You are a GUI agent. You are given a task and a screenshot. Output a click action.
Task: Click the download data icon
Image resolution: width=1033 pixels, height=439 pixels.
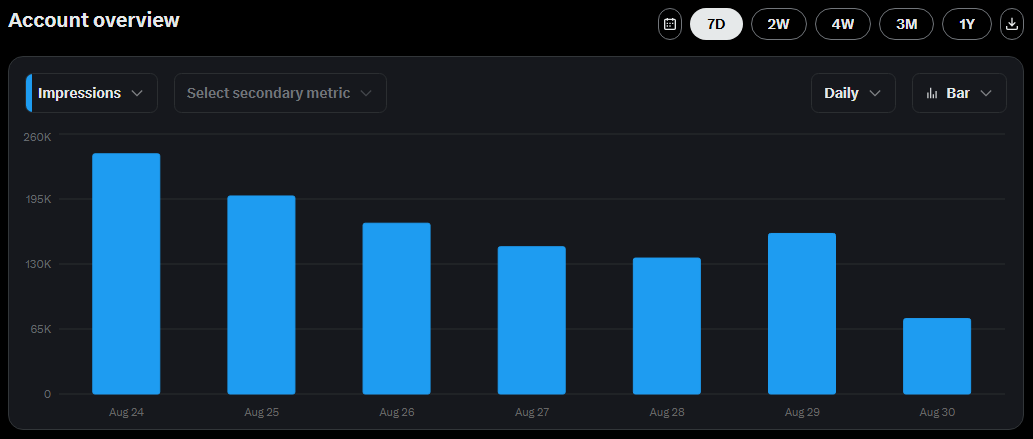pos(1012,24)
